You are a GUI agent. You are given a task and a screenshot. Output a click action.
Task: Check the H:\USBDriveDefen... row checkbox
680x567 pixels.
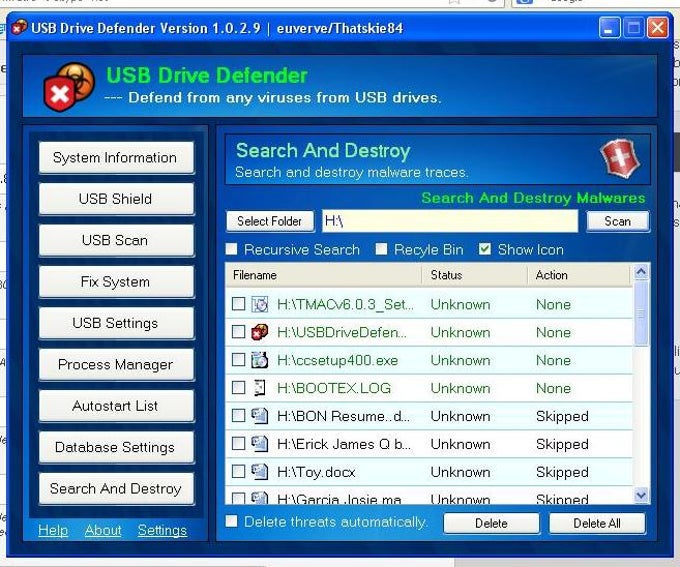point(238,332)
